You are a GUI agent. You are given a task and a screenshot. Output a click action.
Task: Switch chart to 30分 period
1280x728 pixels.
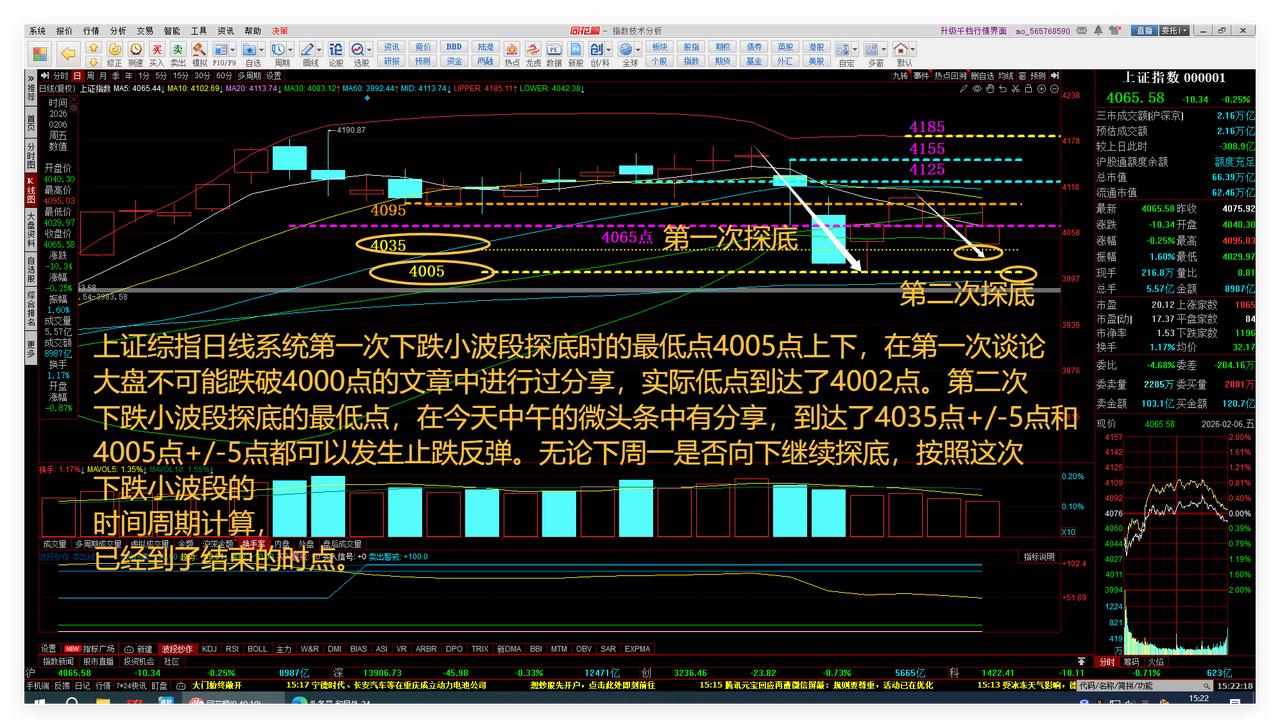point(202,76)
